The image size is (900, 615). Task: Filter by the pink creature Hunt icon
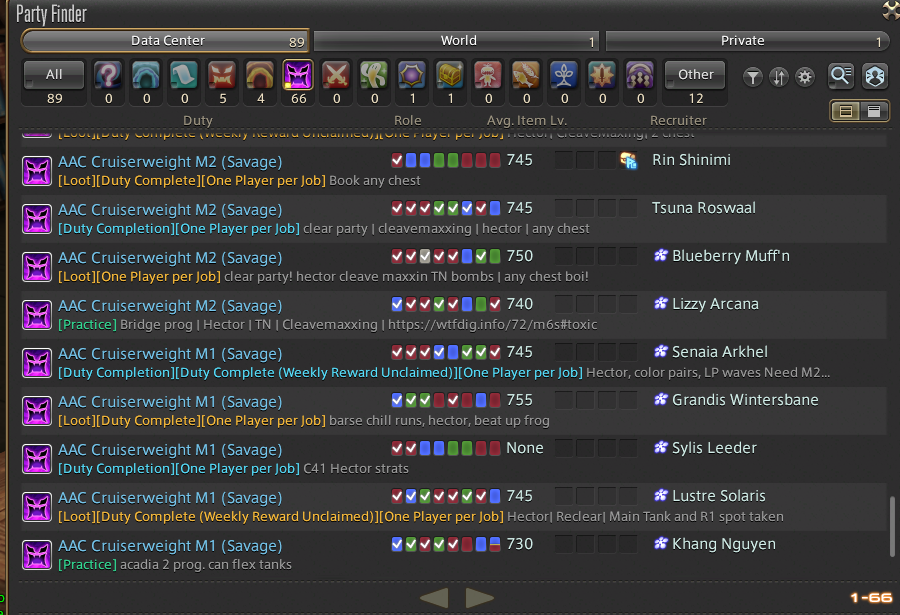[x=488, y=75]
